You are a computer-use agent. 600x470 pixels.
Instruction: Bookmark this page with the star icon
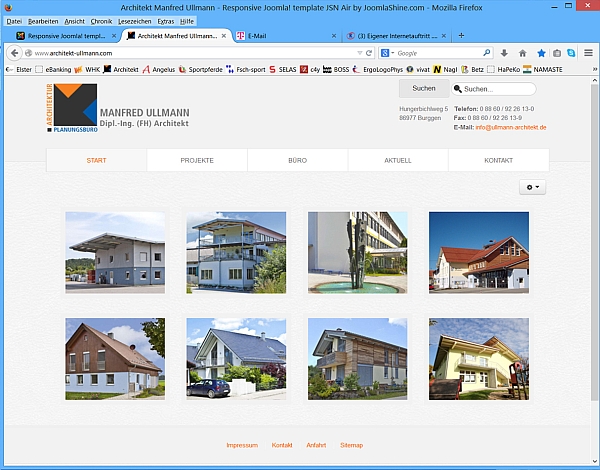541,53
